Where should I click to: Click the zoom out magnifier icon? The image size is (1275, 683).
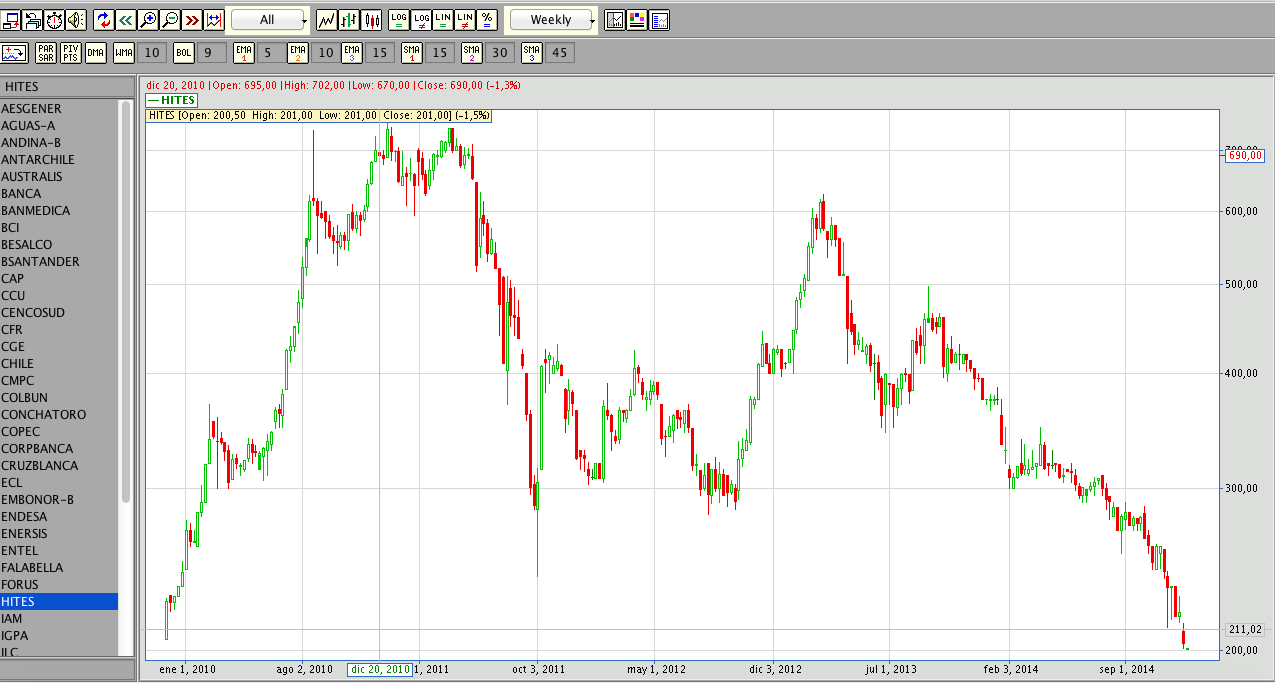[170, 20]
